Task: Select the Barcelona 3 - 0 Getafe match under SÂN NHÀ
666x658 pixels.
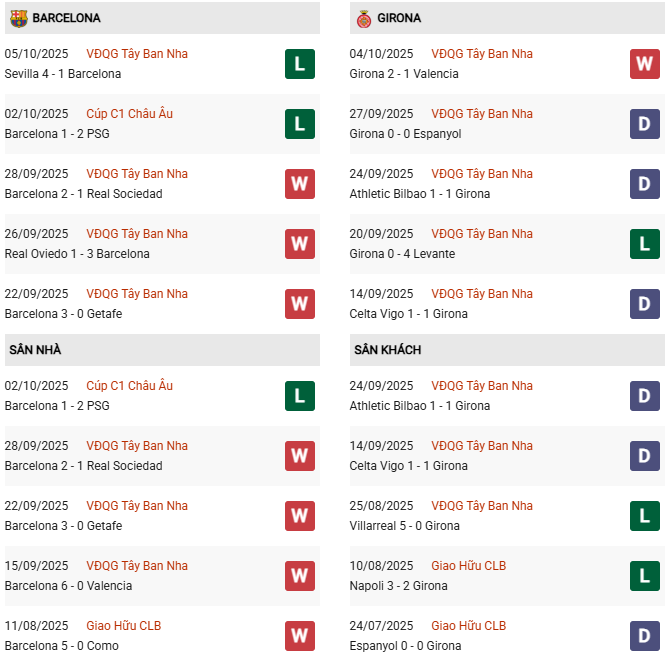Action: pos(63,526)
